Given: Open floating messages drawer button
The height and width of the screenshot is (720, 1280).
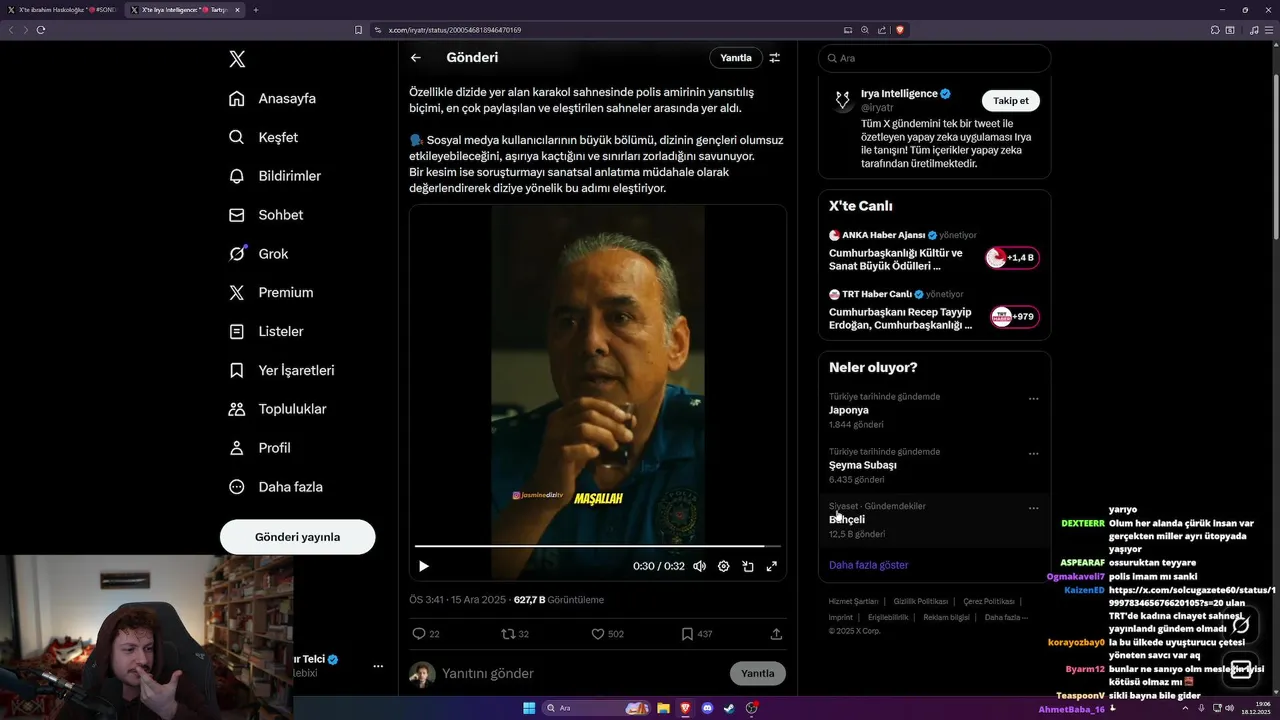Looking at the screenshot, I should [x=1241, y=669].
